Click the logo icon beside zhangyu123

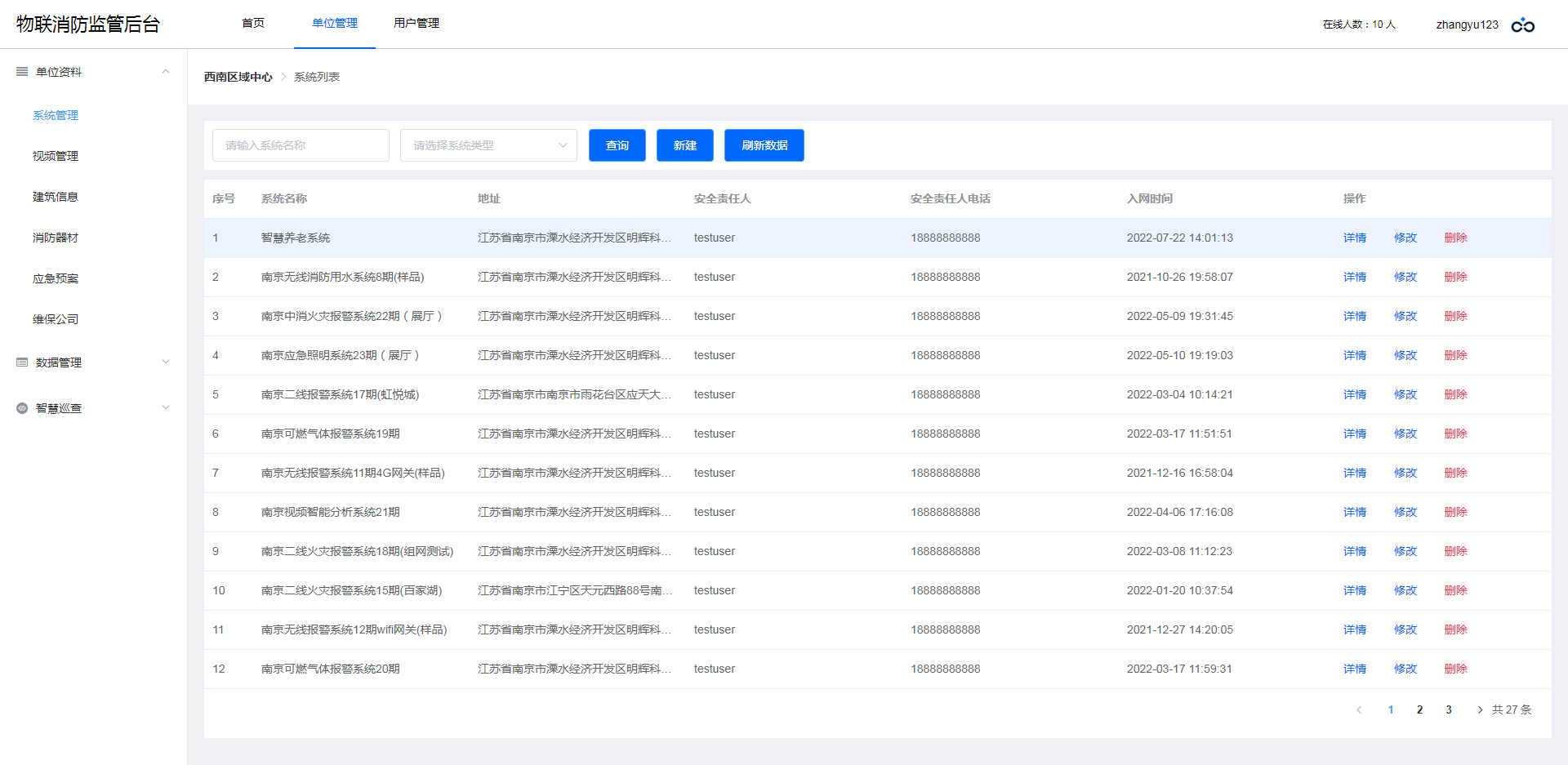click(x=1523, y=25)
